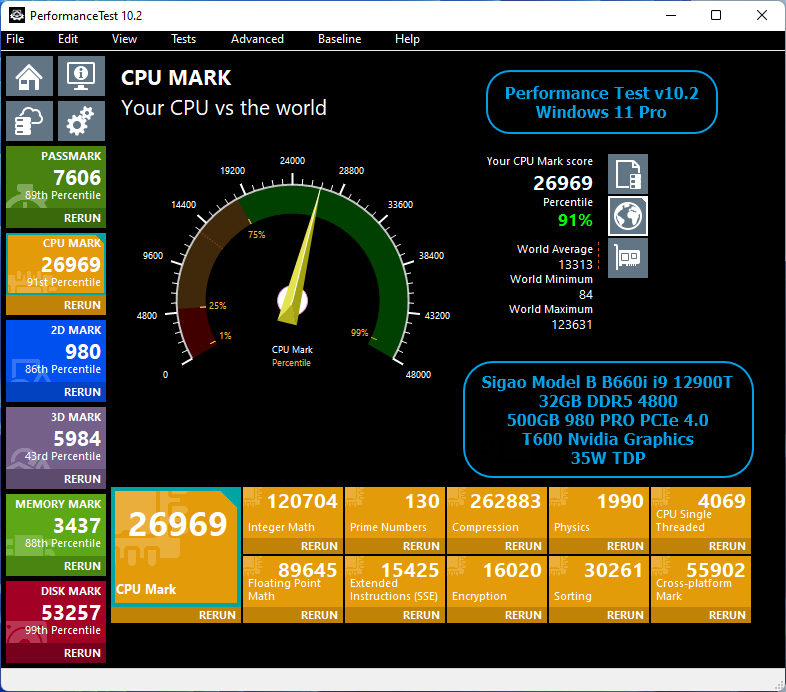Click the Home icon in sidebar
The image size is (786, 692).
(x=30, y=76)
